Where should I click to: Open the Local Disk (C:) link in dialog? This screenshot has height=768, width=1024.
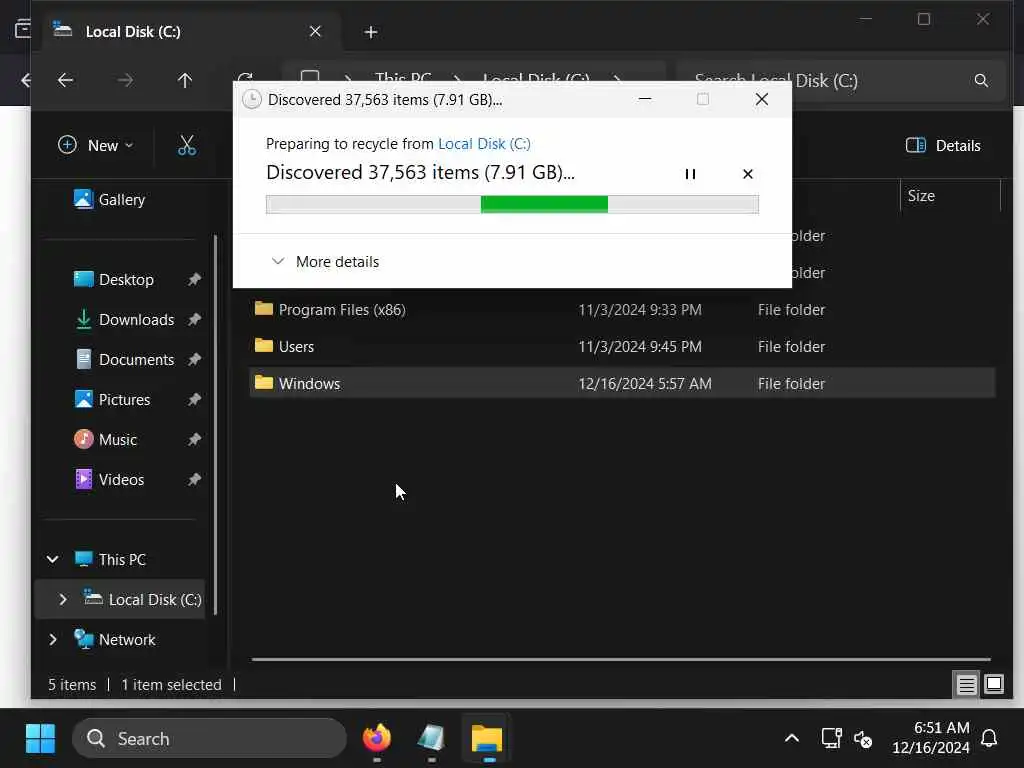click(484, 144)
